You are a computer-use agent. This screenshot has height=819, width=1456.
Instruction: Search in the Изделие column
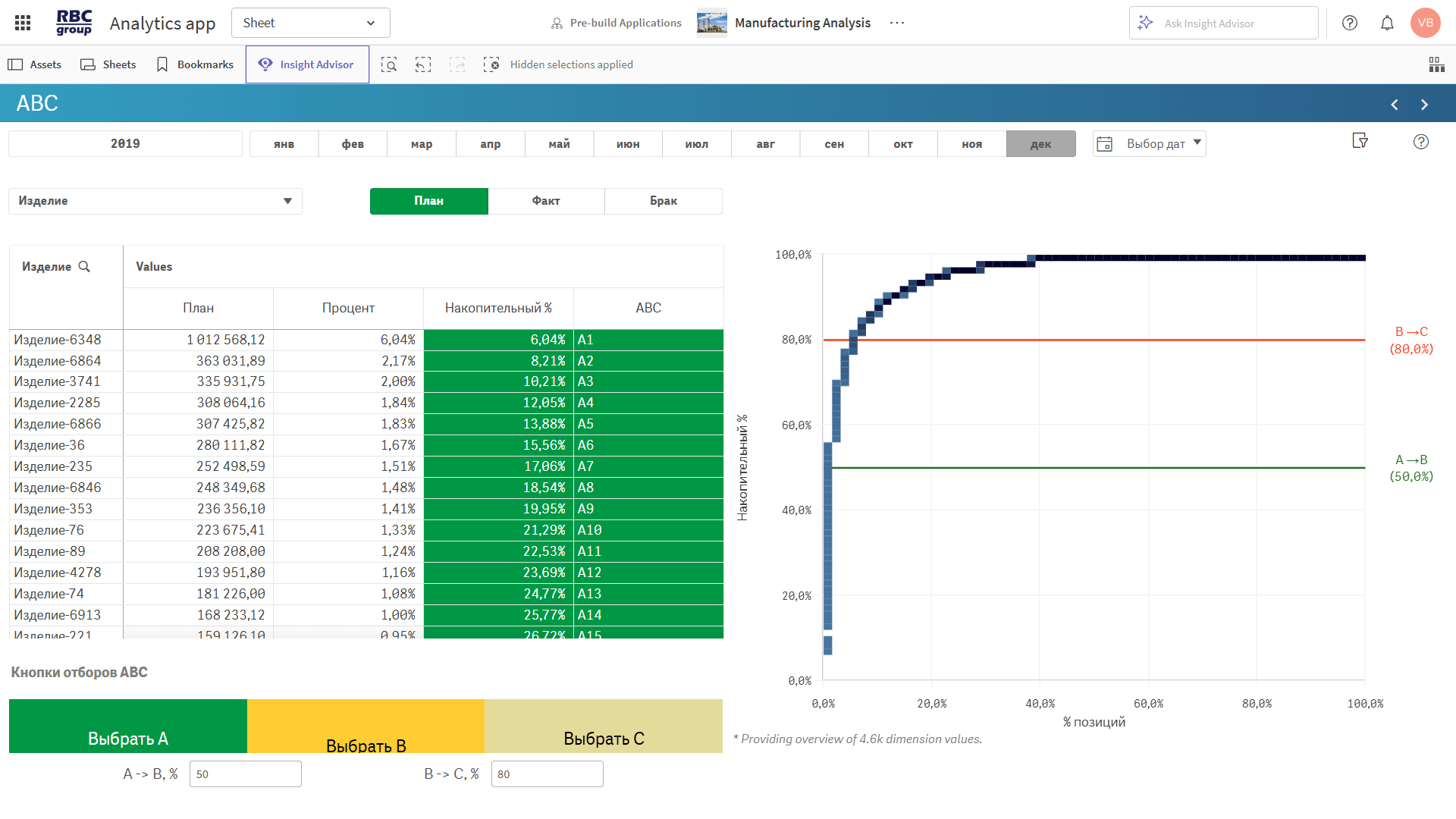coord(84,267)
